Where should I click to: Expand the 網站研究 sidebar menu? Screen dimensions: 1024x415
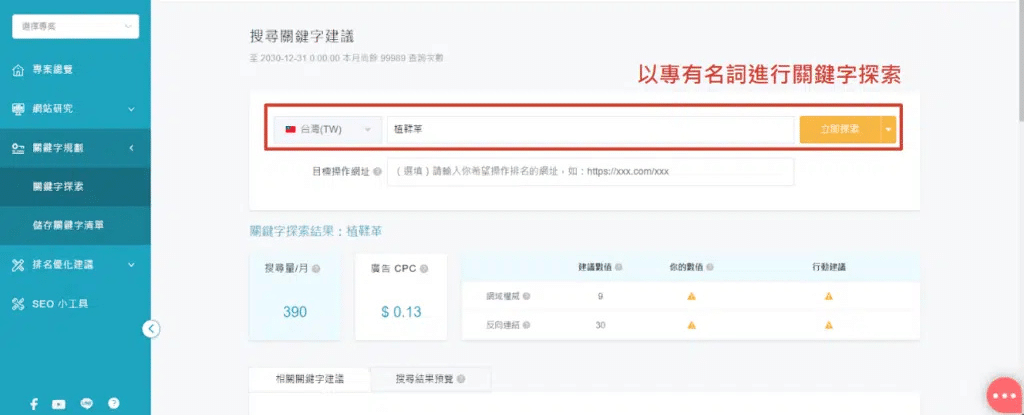point(75,108)
